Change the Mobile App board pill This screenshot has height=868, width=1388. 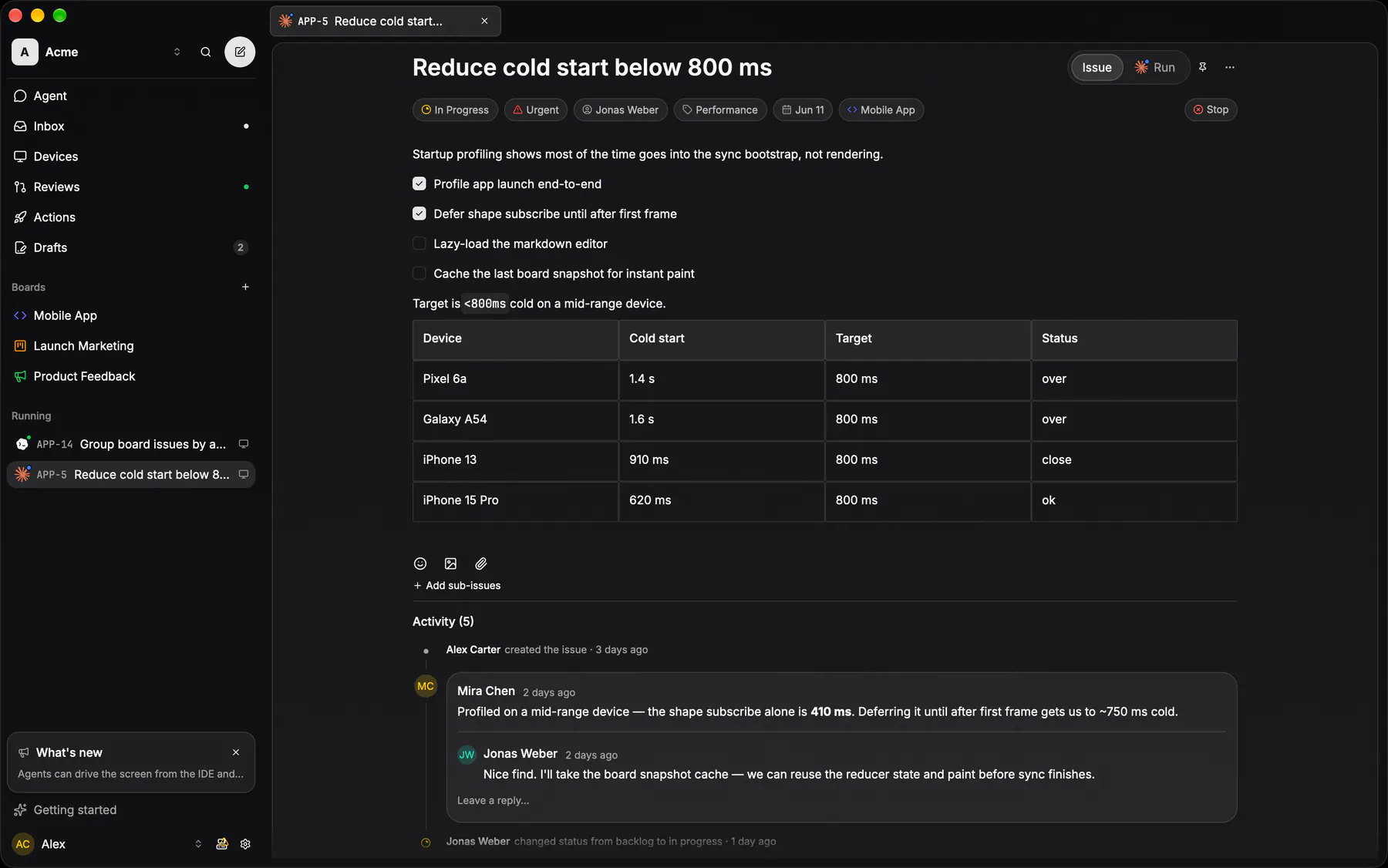tap(881, 109)
